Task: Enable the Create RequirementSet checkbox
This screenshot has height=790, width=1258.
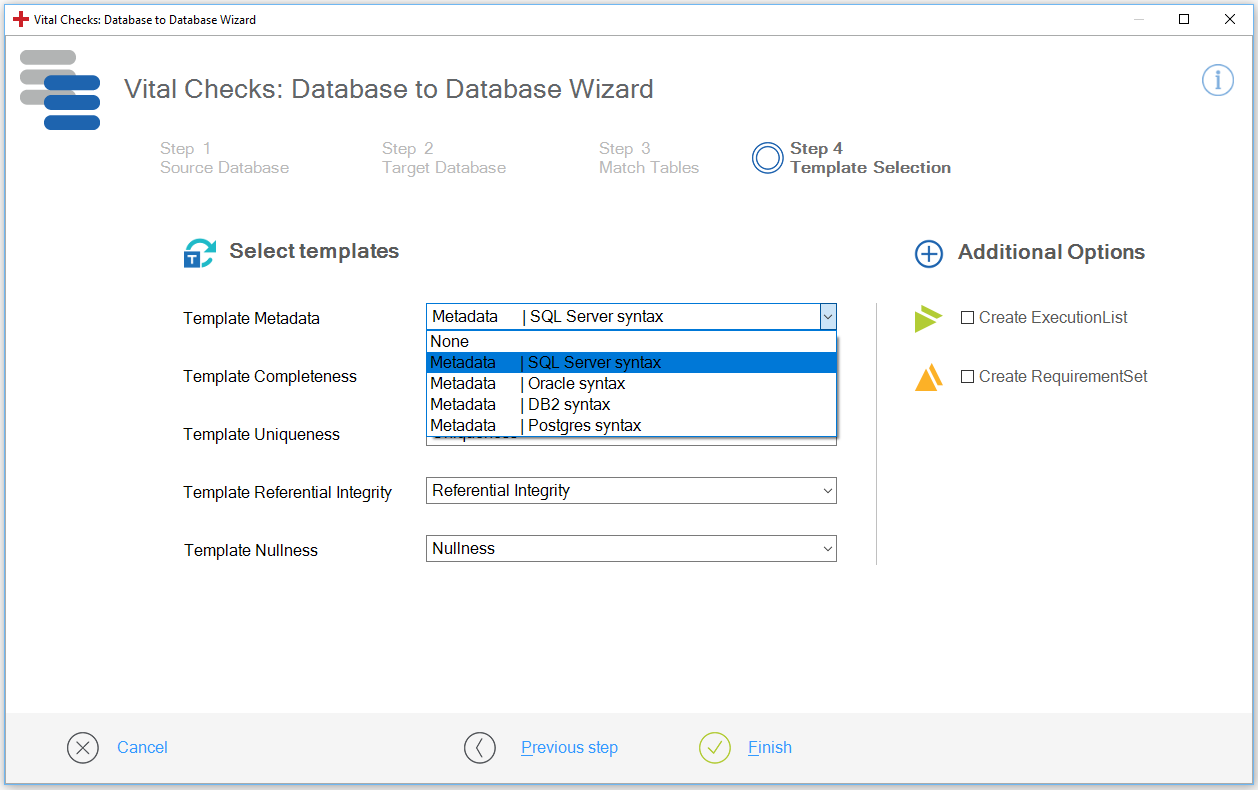Action: (967, 377)
